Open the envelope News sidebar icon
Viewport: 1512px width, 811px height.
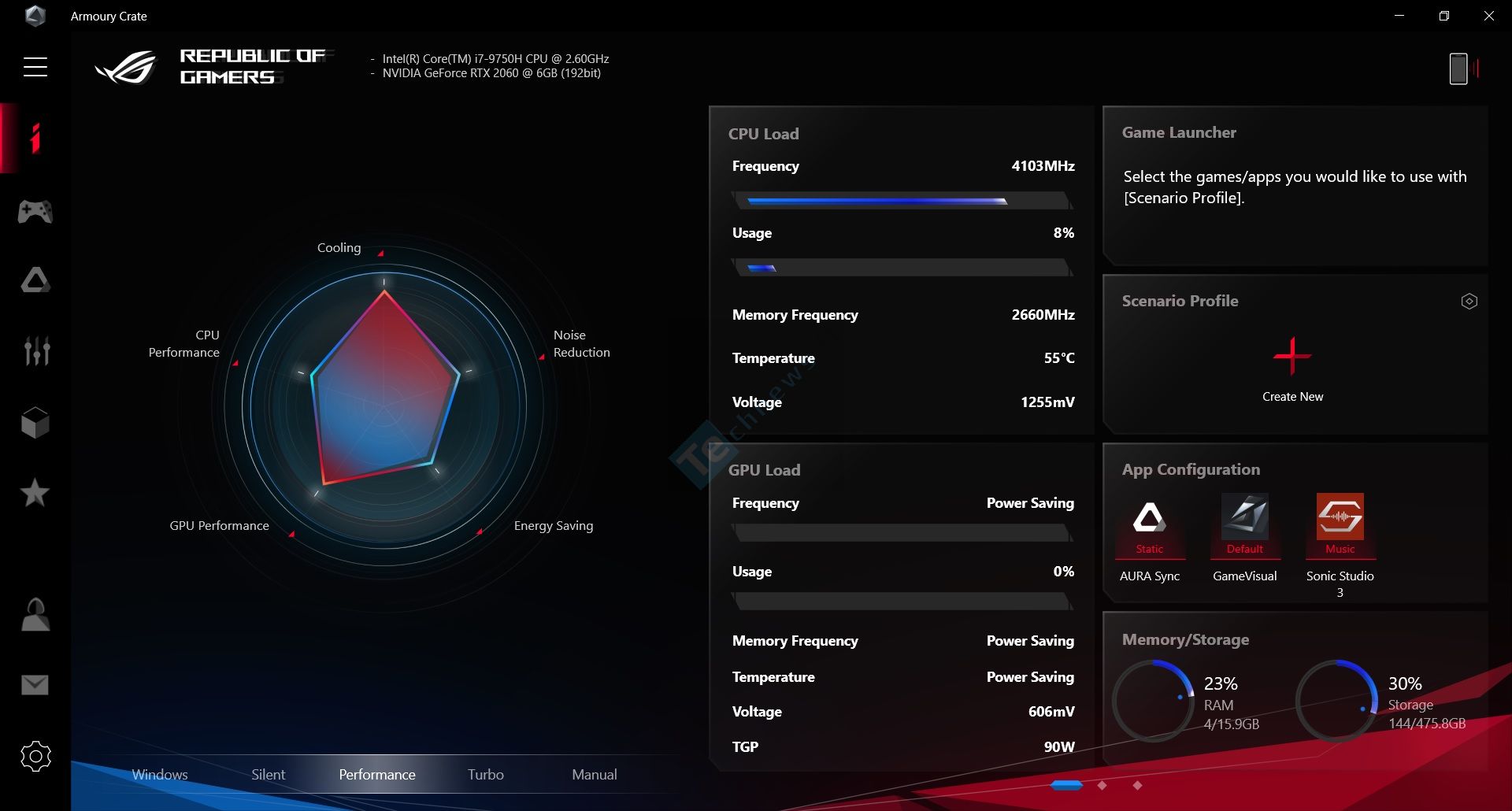[x=35, y=685]
